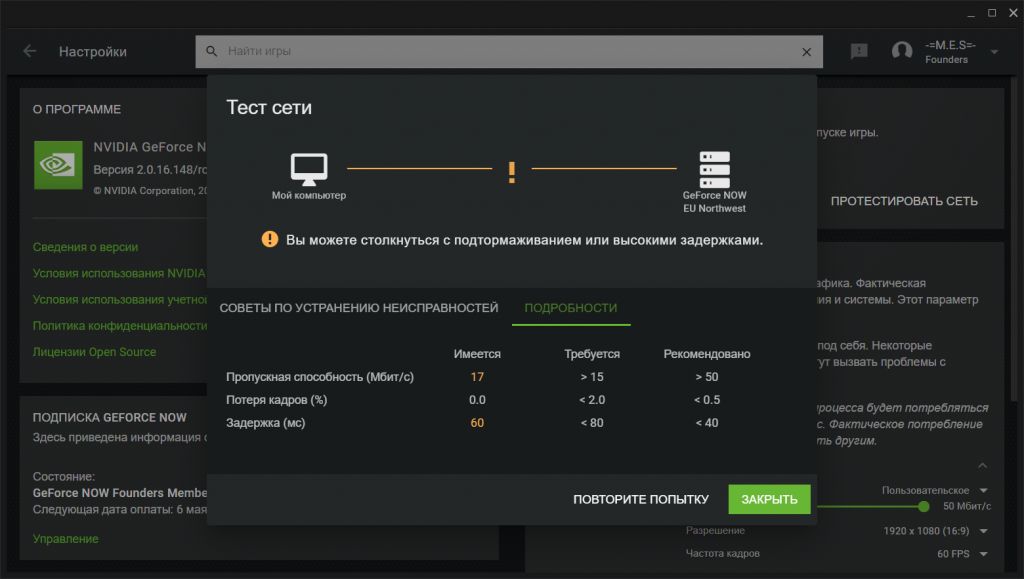
Task: Click the back arrow next to Настройки
Action: tap(29, 51)
